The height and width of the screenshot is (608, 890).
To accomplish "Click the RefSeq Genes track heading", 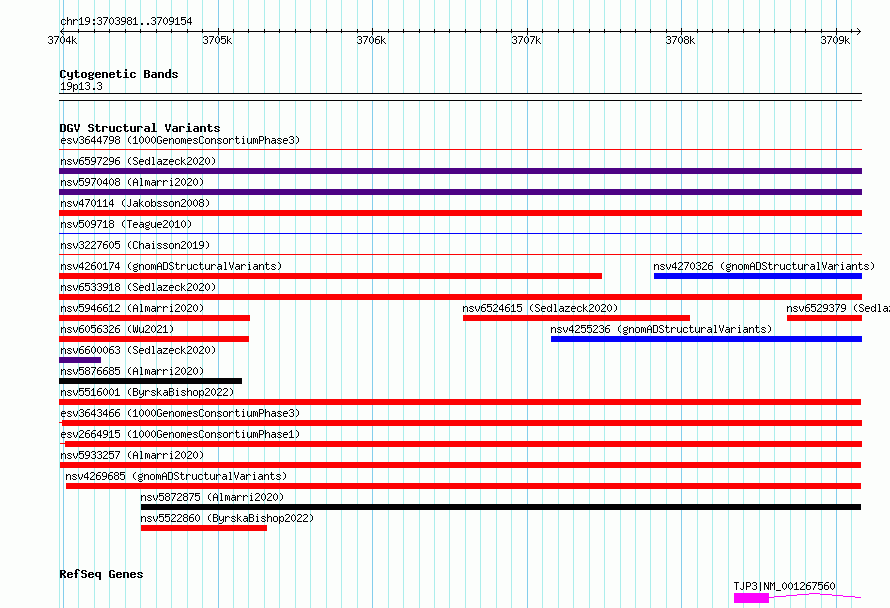I will [101, 574].
